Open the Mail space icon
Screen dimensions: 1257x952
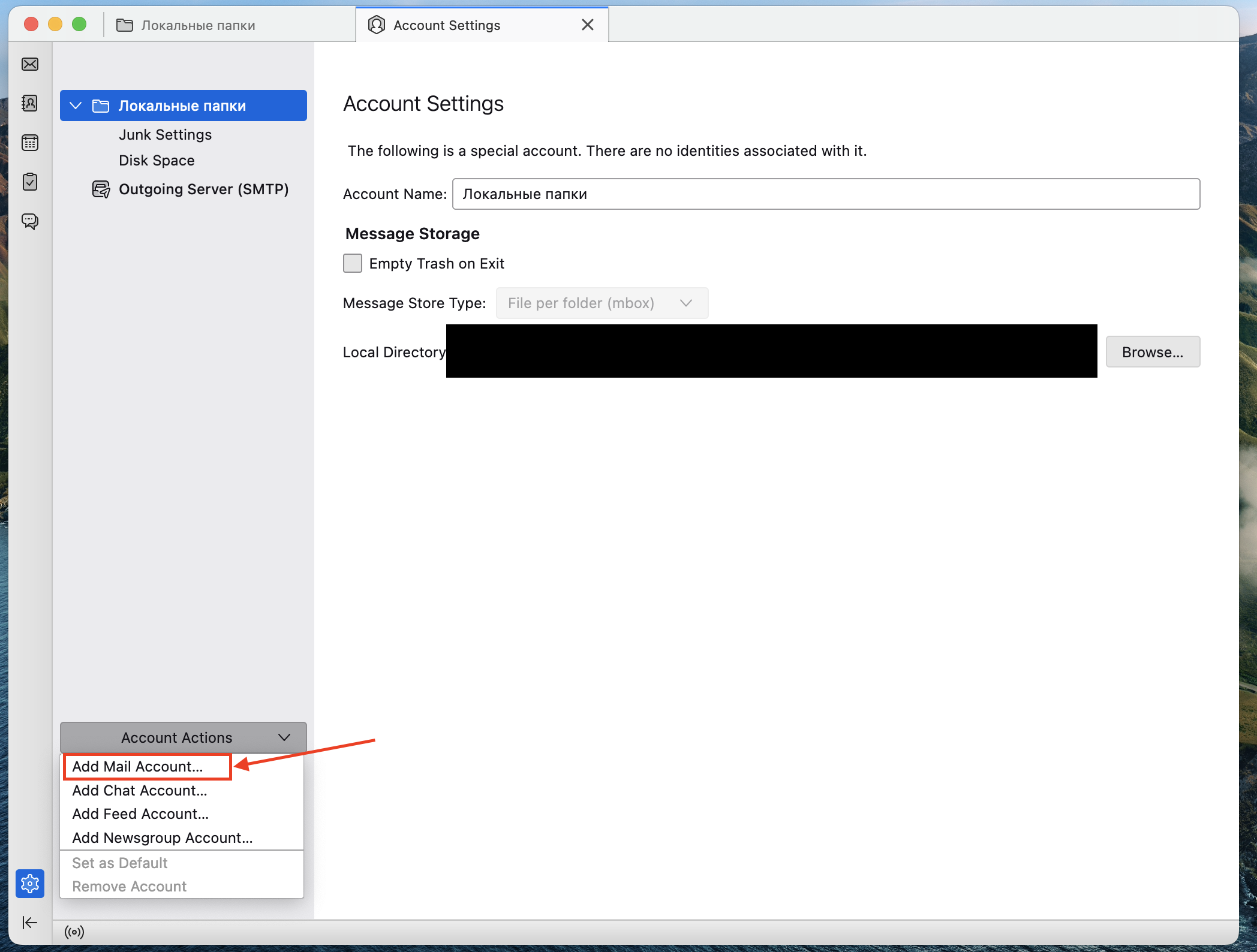(30, 64)
